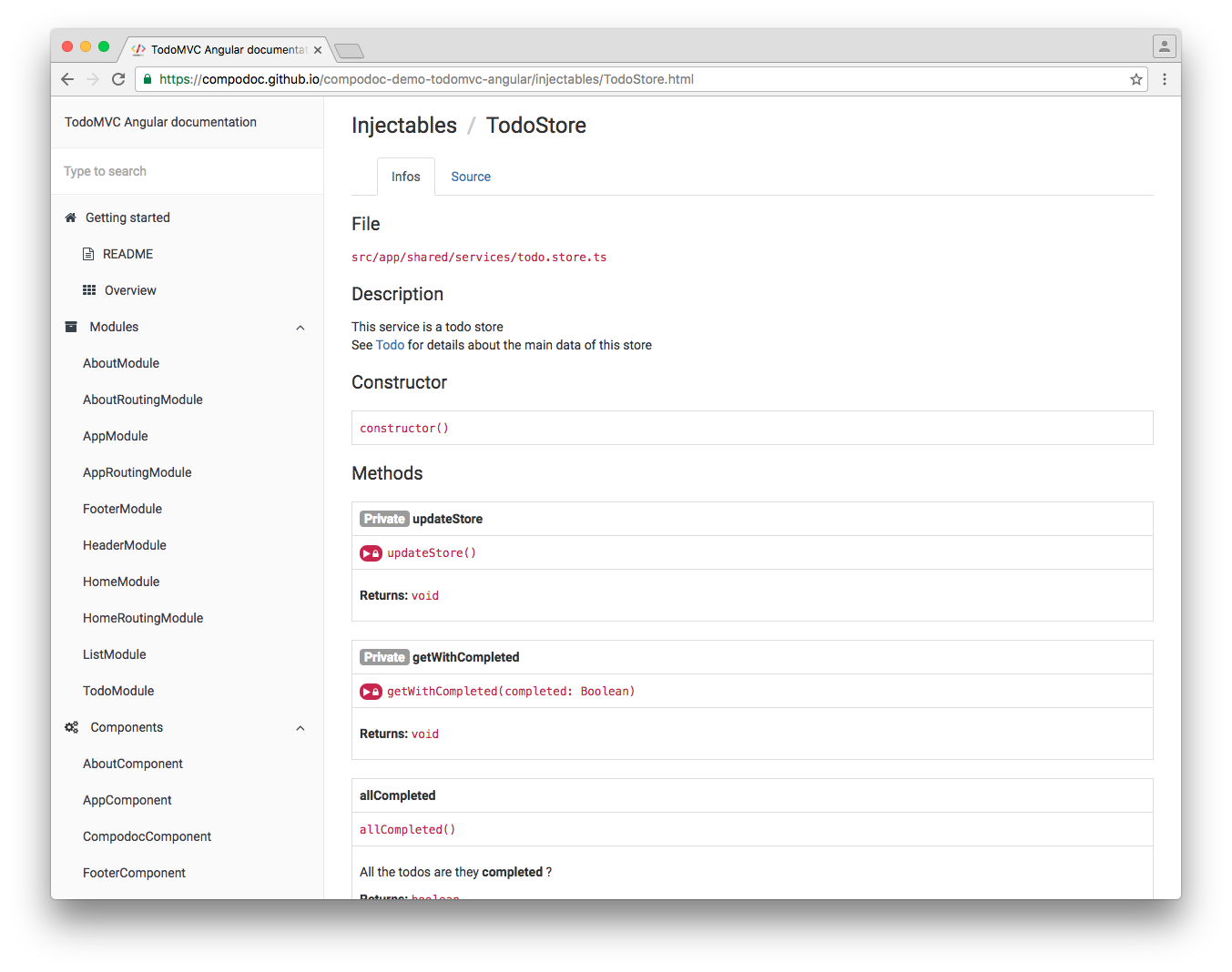Click the allCompleted() code signature
The height and width of the screenshot is (972, 1232).
click(x=407, y=830)
